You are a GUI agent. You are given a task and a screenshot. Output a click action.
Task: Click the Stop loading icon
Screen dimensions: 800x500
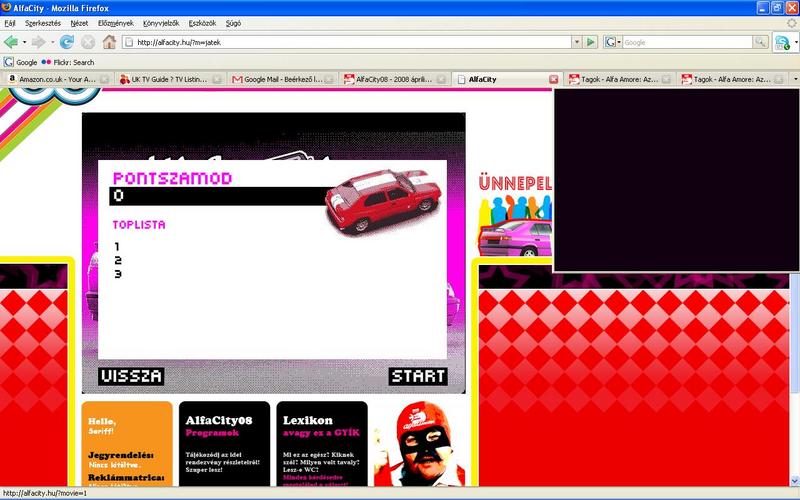click(x=88, y=42)
